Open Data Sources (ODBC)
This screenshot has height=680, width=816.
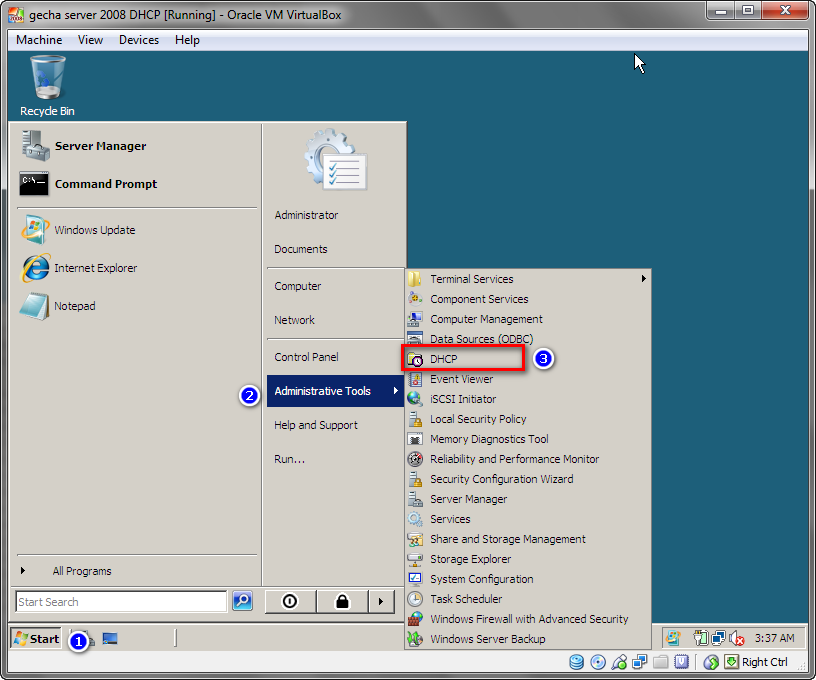coord(528,339)
